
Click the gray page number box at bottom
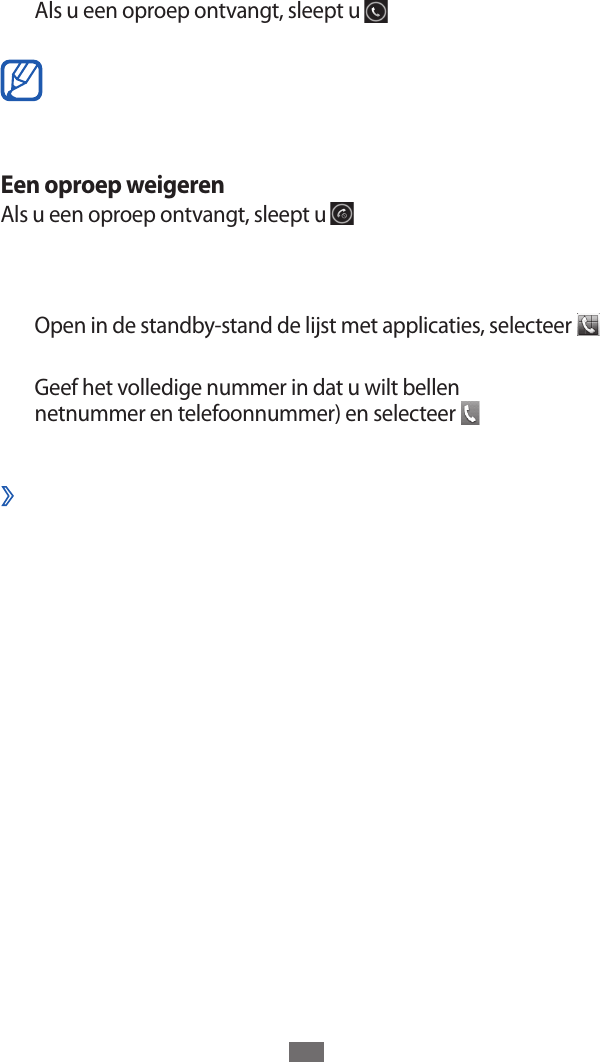point(306,1052)
